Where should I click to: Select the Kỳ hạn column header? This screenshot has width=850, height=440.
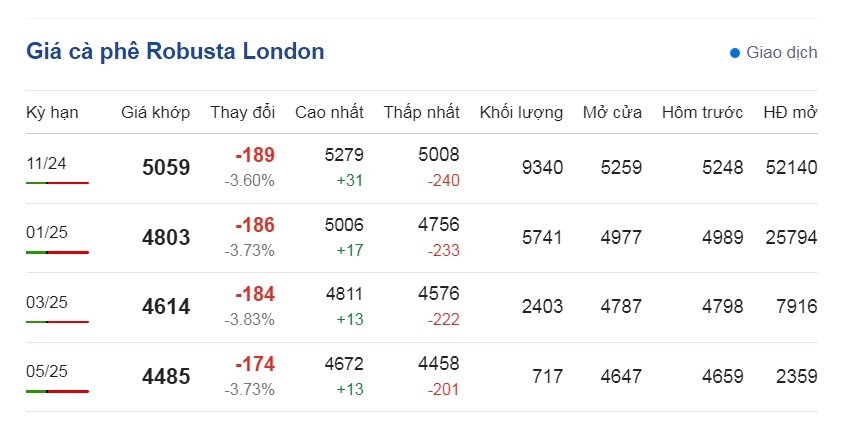(52, 113)
